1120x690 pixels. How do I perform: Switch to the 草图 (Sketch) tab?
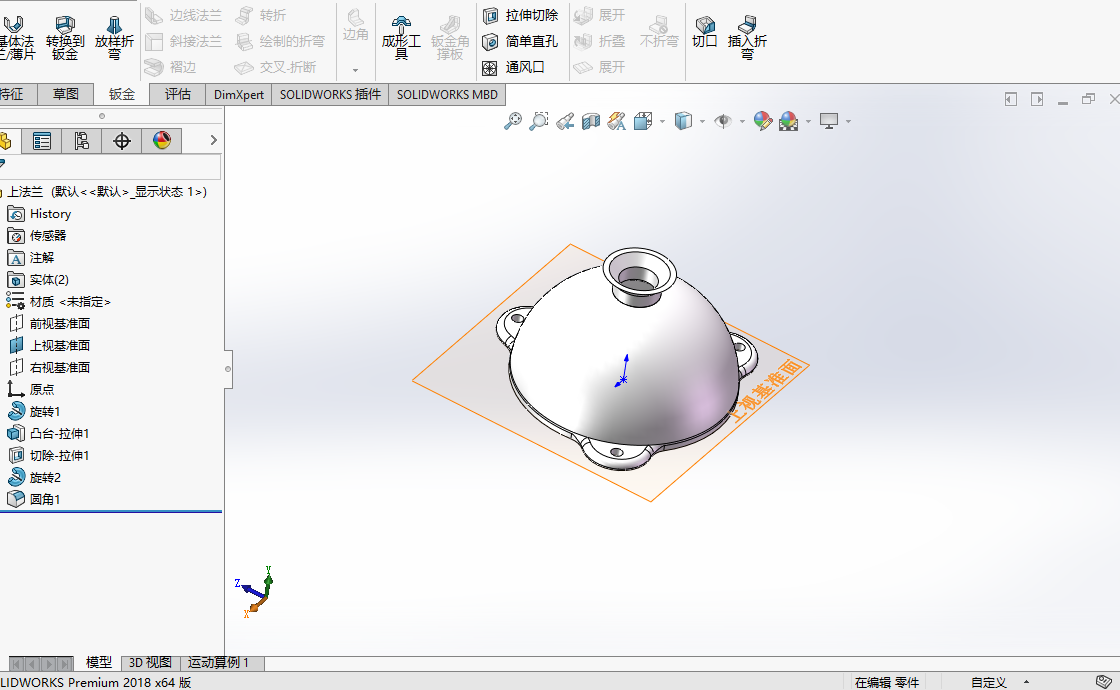tap(66, 94)
